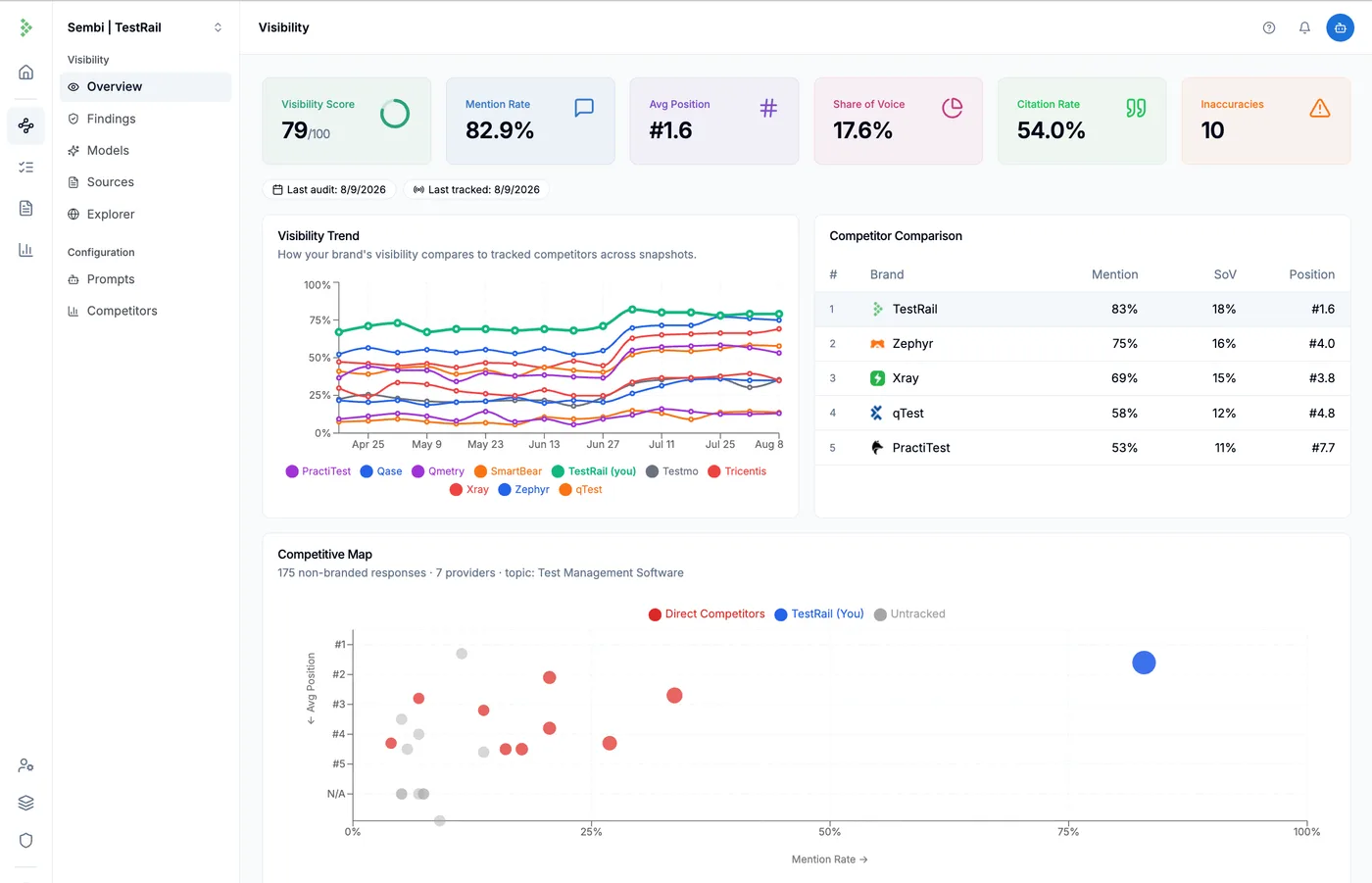1372x883 pixels.
Task: Open the Sources menu item
Action: (145, 182)
